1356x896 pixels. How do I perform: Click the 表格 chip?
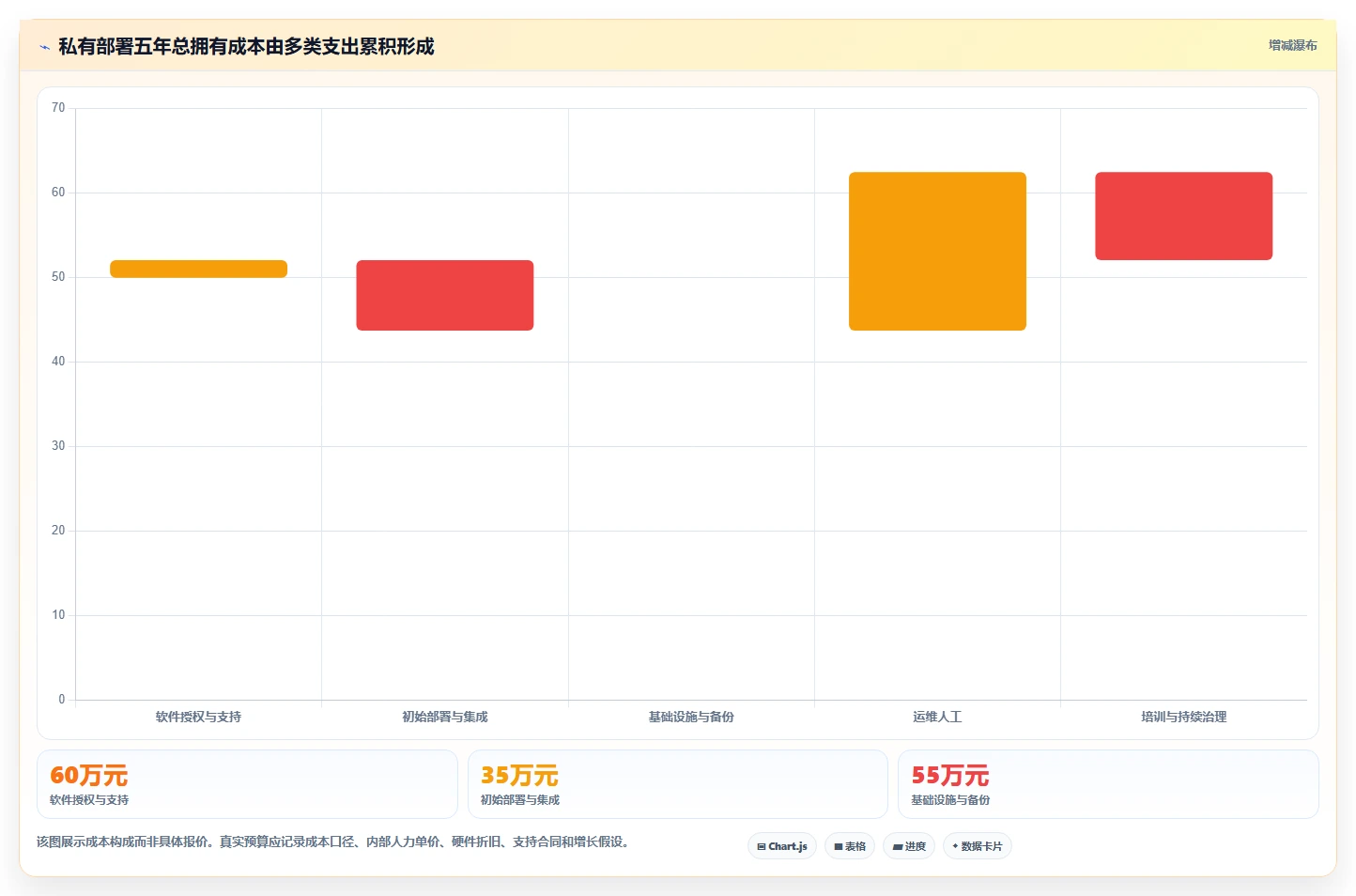tap(850, 846)
